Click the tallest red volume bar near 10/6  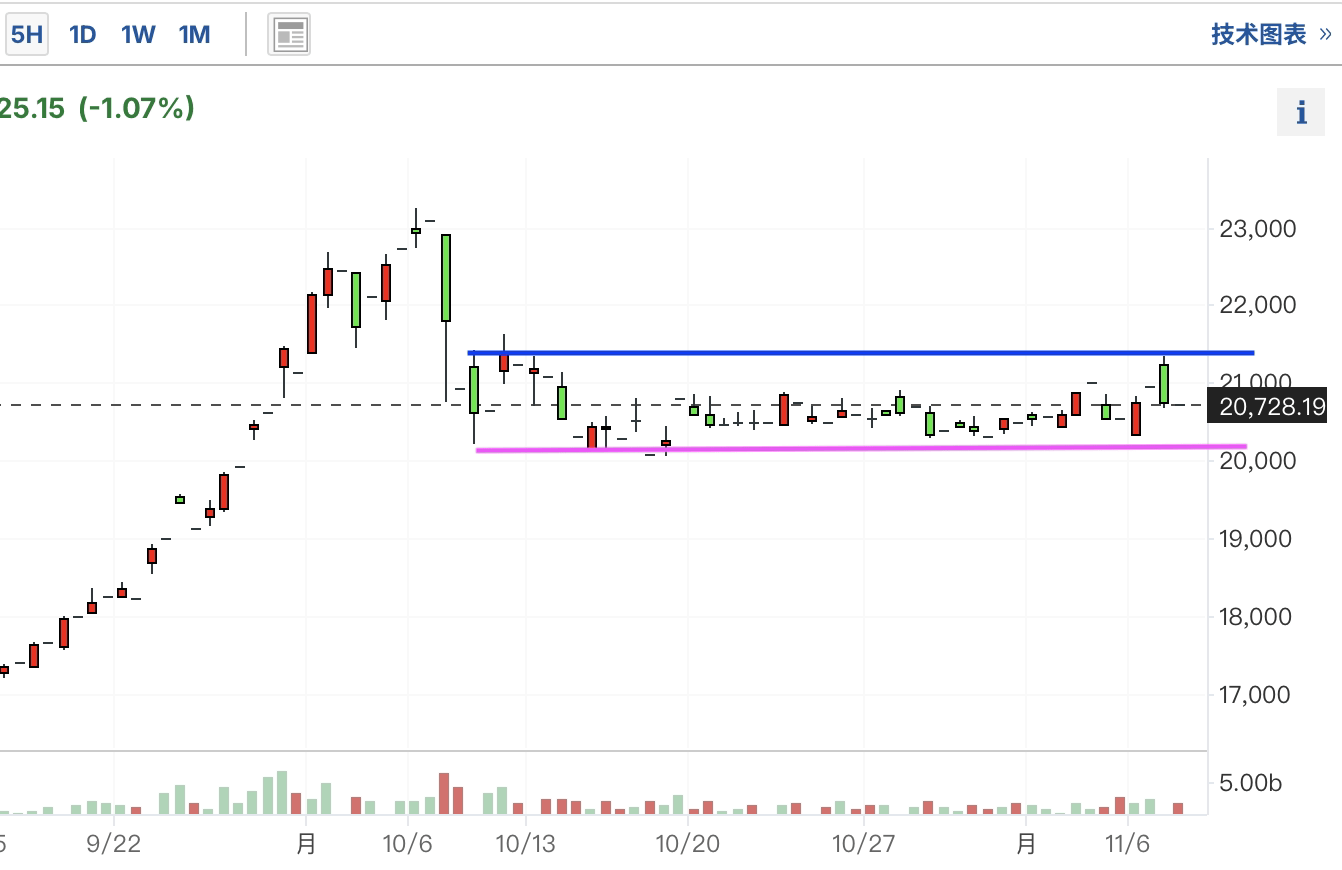pos(444,793)
